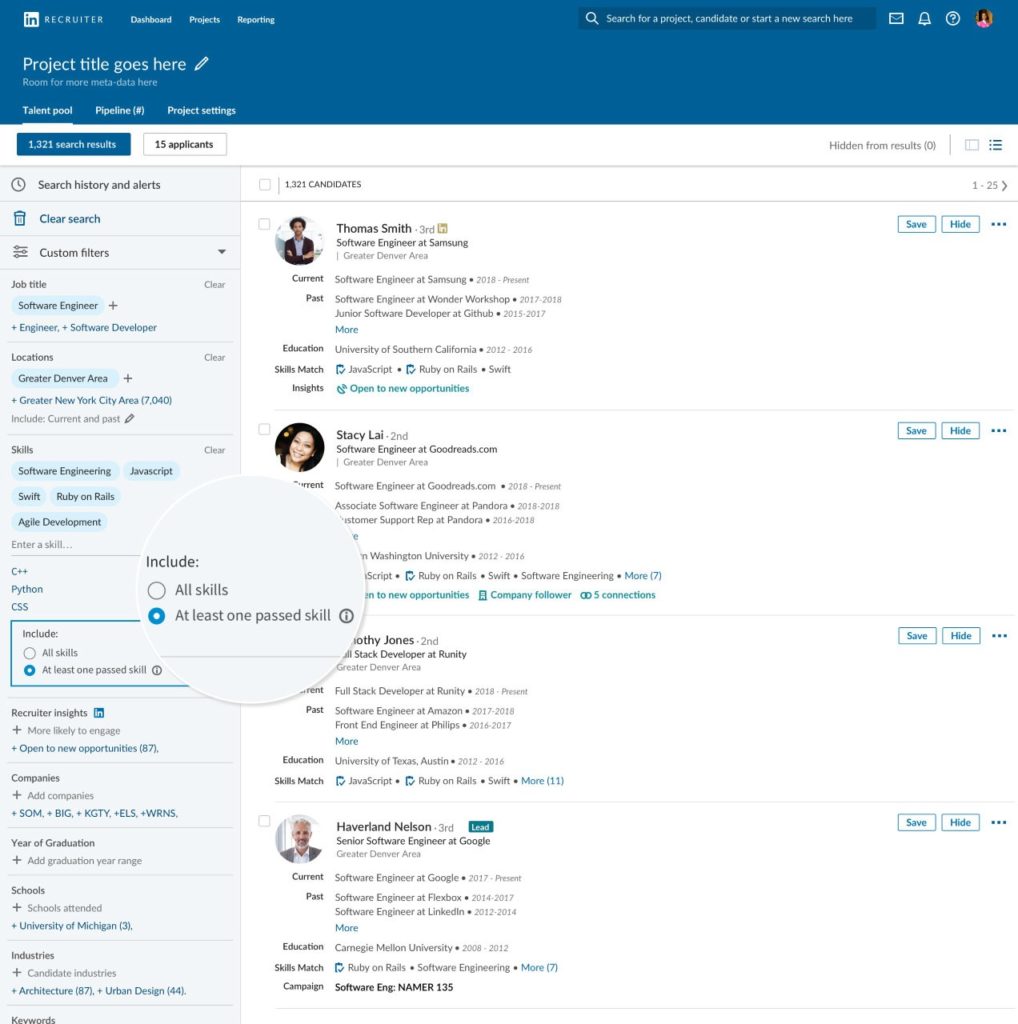
Task: Open more actions for Thomas Smith
Action: tap(998, 224)
